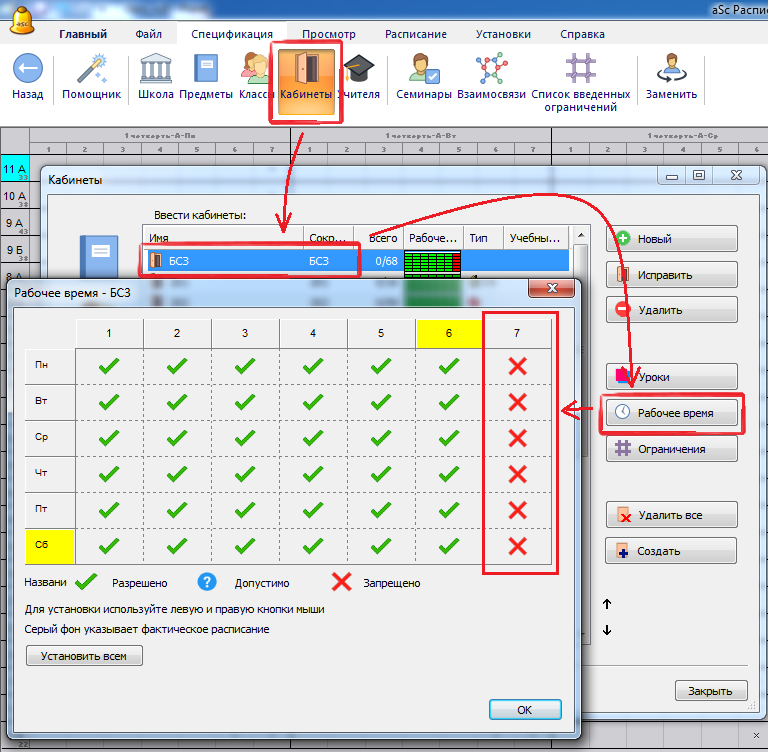The width and height of the screenshot is (768, 752).
Task: Open the Школа settings icon
Action: pos(155,70)
